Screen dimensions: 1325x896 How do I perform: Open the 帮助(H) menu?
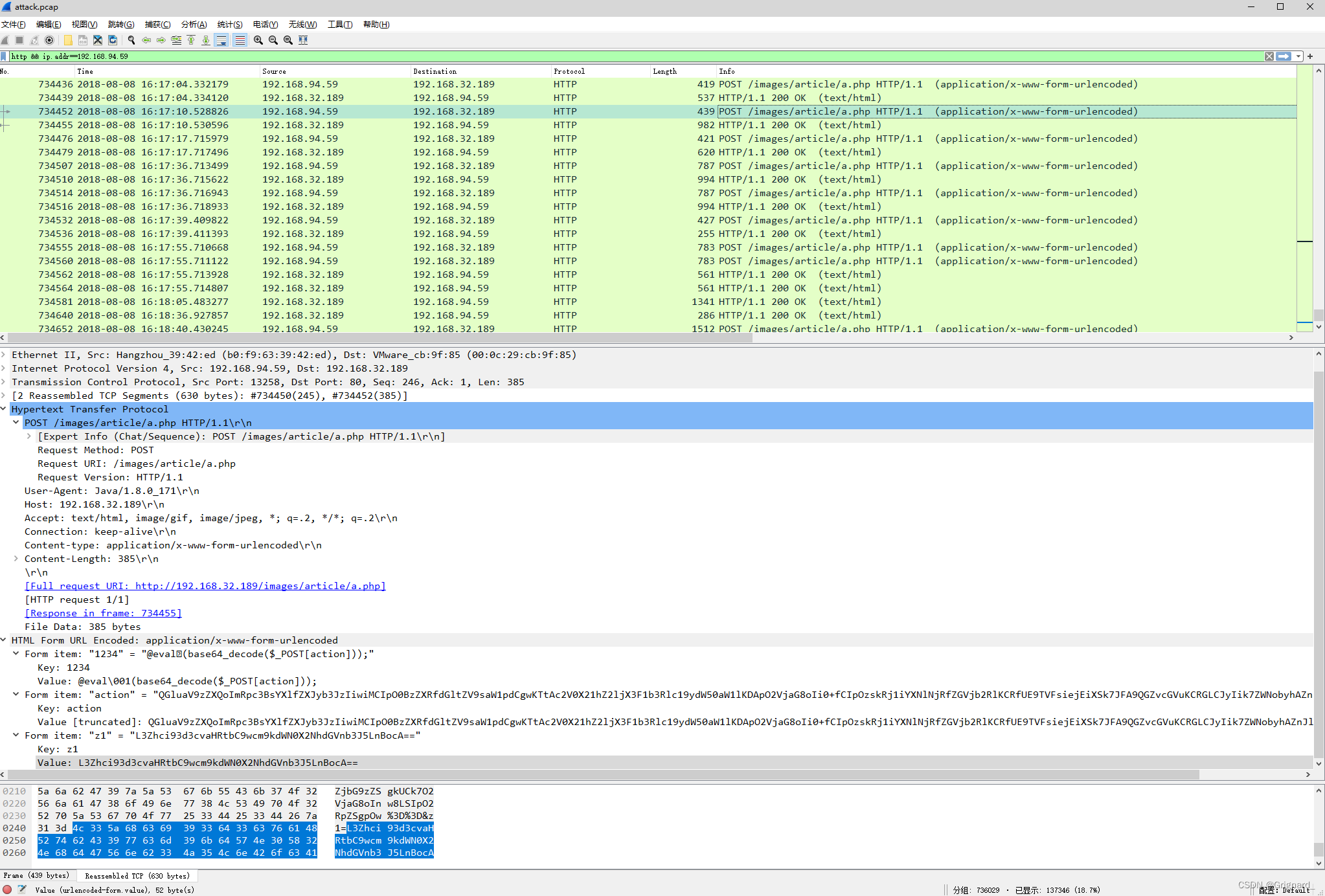point(376,25)
